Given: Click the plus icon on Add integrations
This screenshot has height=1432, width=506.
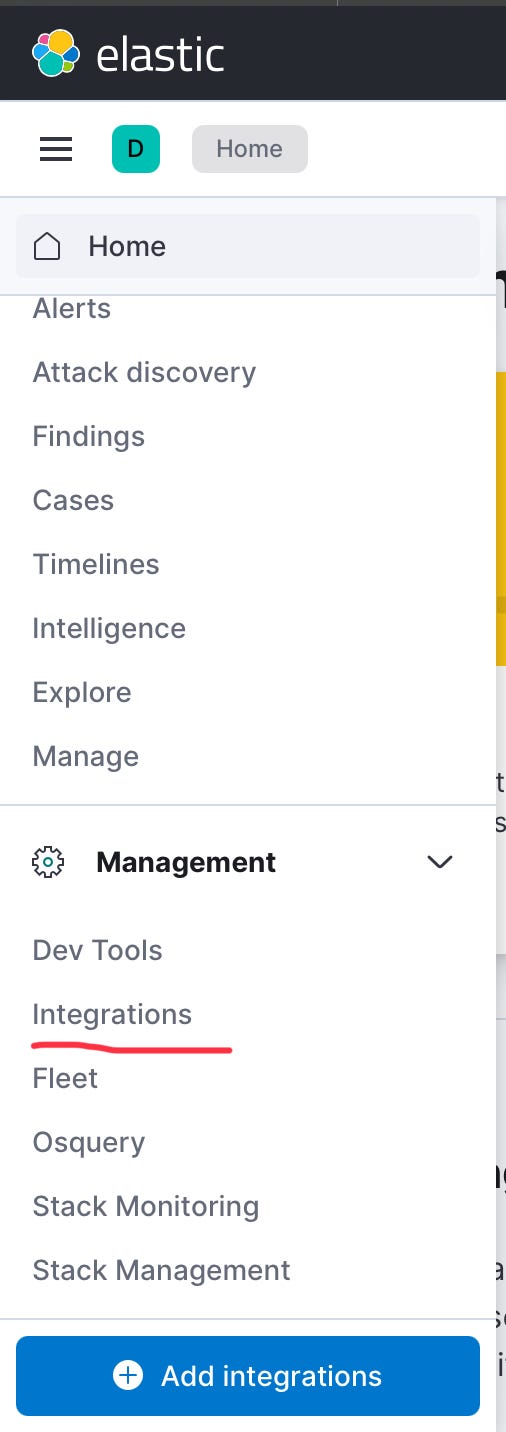Looking at the screenshot, I should coord(128,1376).
